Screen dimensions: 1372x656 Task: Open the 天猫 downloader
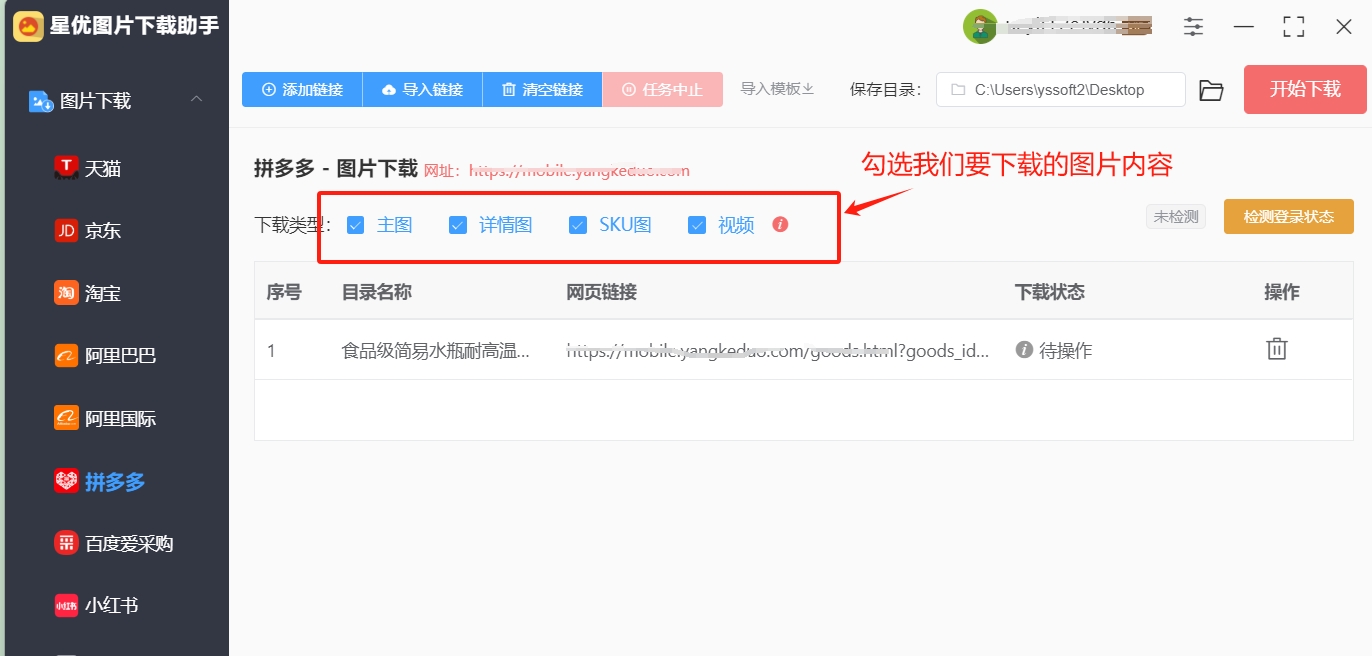[87, 169]
